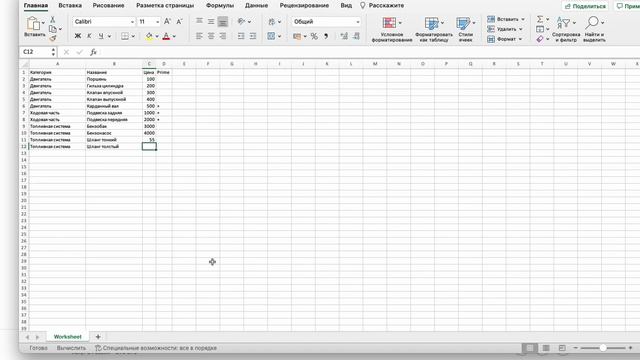This screenshot has width=640, height=360.
Task: Open number format Общий dropdown
Action: [x=358, y=22]
